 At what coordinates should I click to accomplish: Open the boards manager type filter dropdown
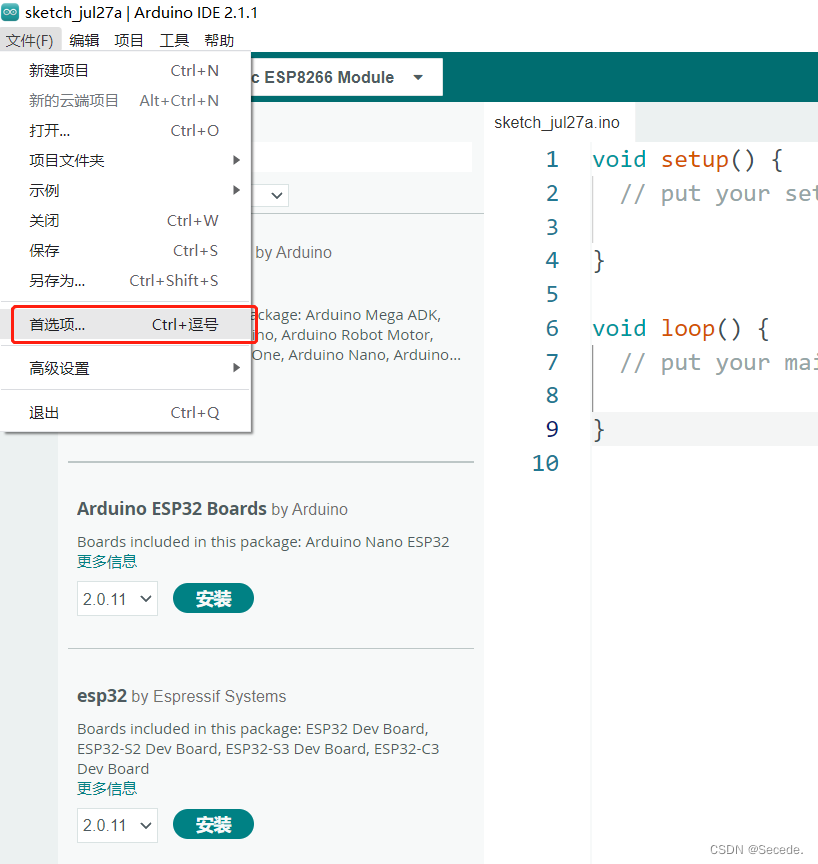(x=270, y=195)
